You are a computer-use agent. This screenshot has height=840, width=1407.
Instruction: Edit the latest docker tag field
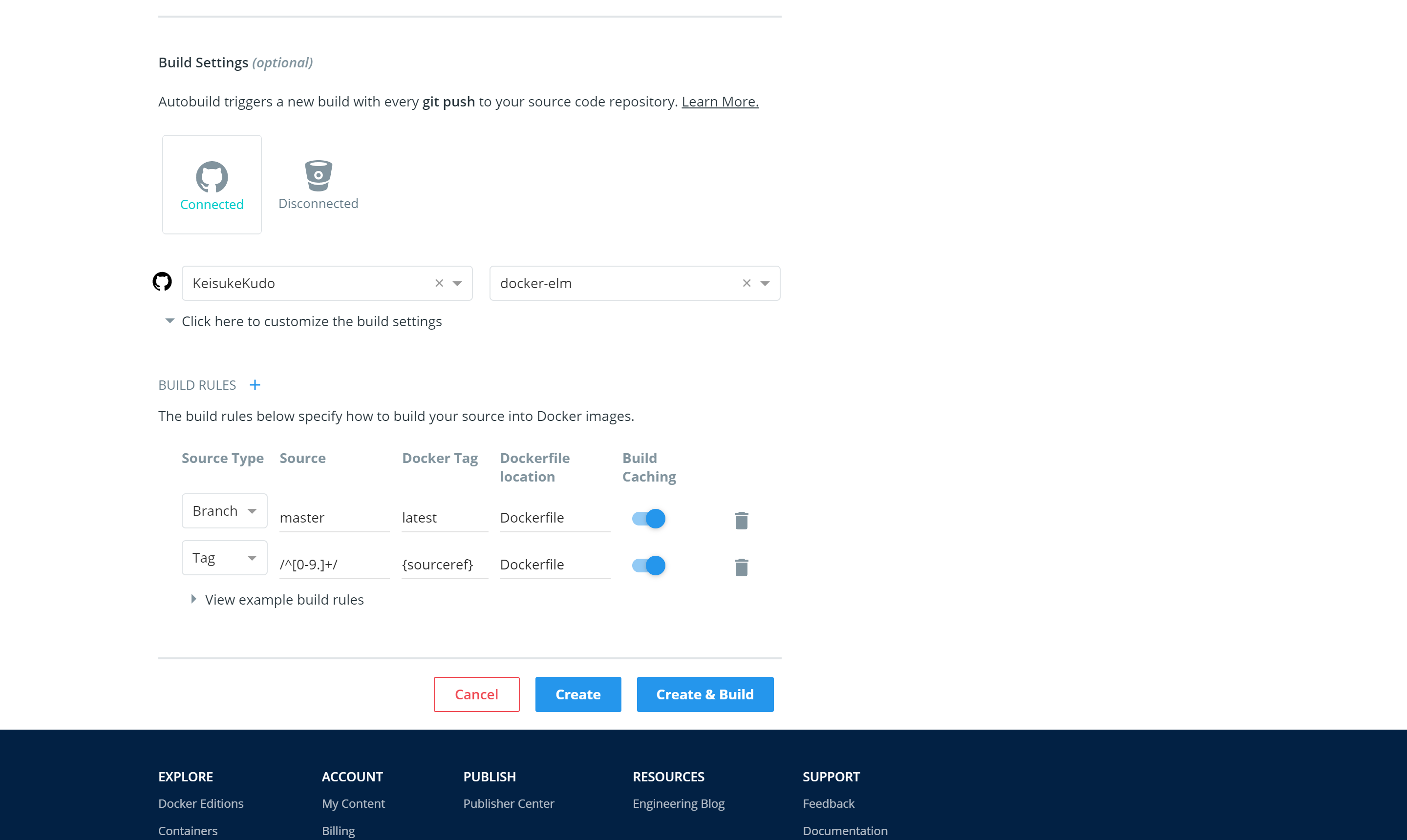click(445, 518)
